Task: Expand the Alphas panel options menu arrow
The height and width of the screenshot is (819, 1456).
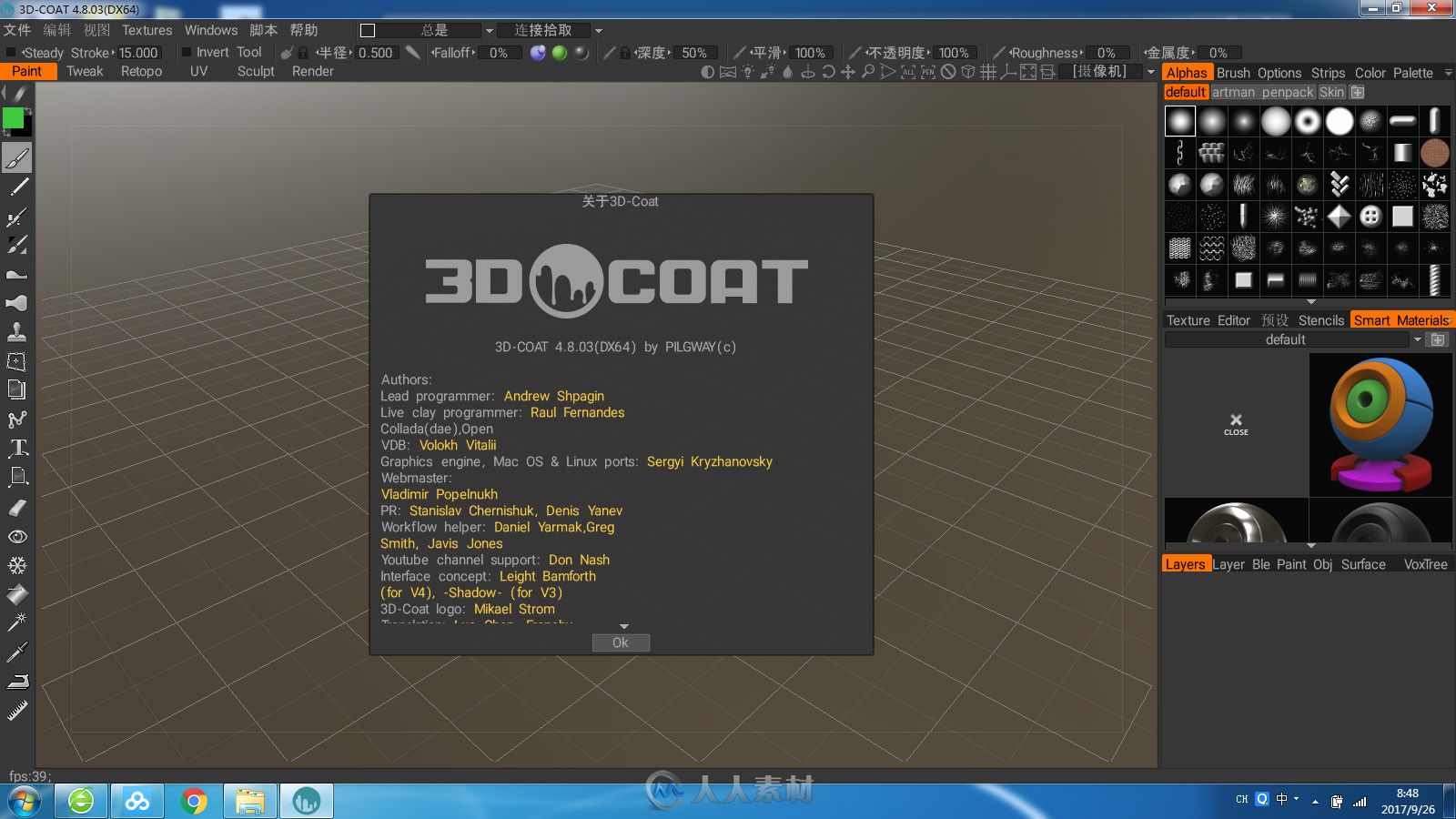Action: tap(1448, 73)
